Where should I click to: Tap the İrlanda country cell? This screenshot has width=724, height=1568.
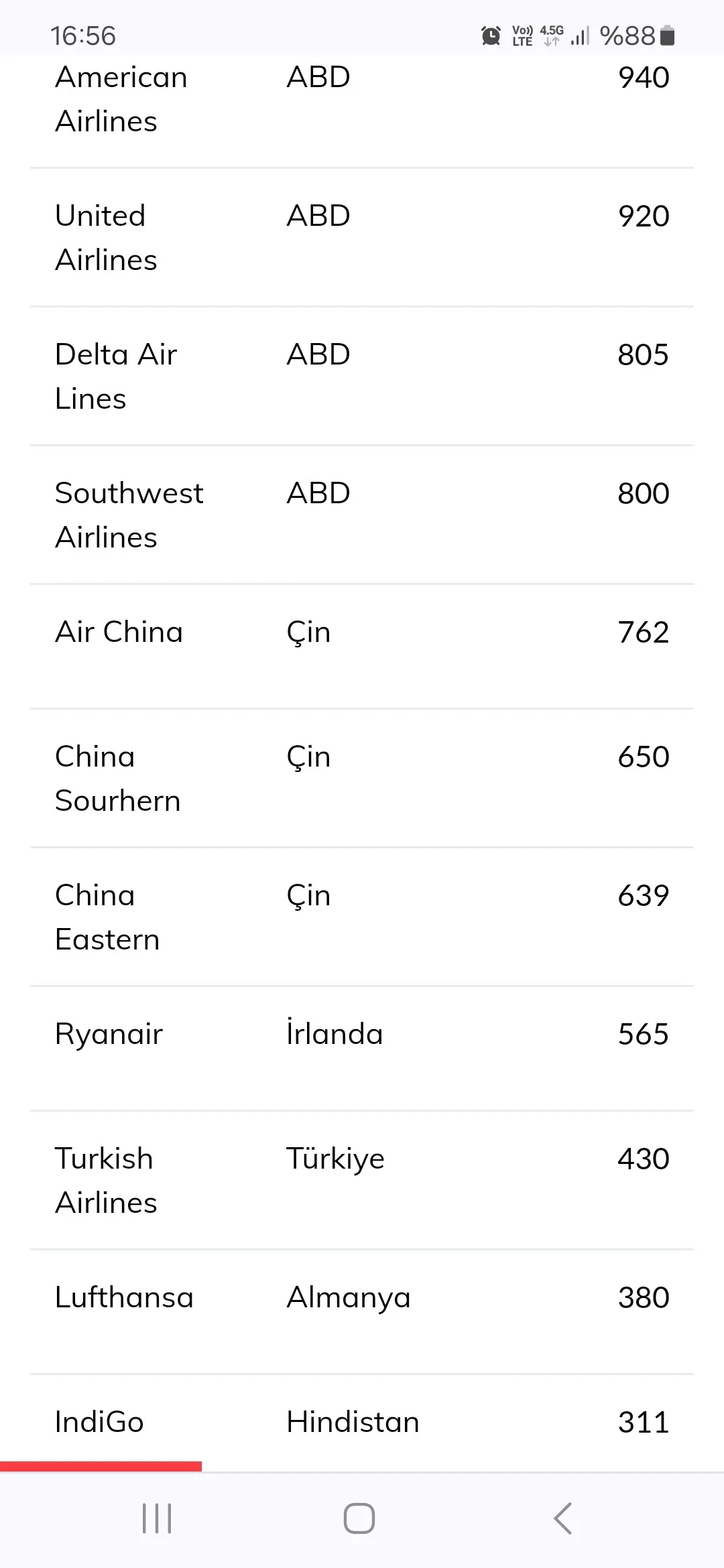click(335, 1034)
